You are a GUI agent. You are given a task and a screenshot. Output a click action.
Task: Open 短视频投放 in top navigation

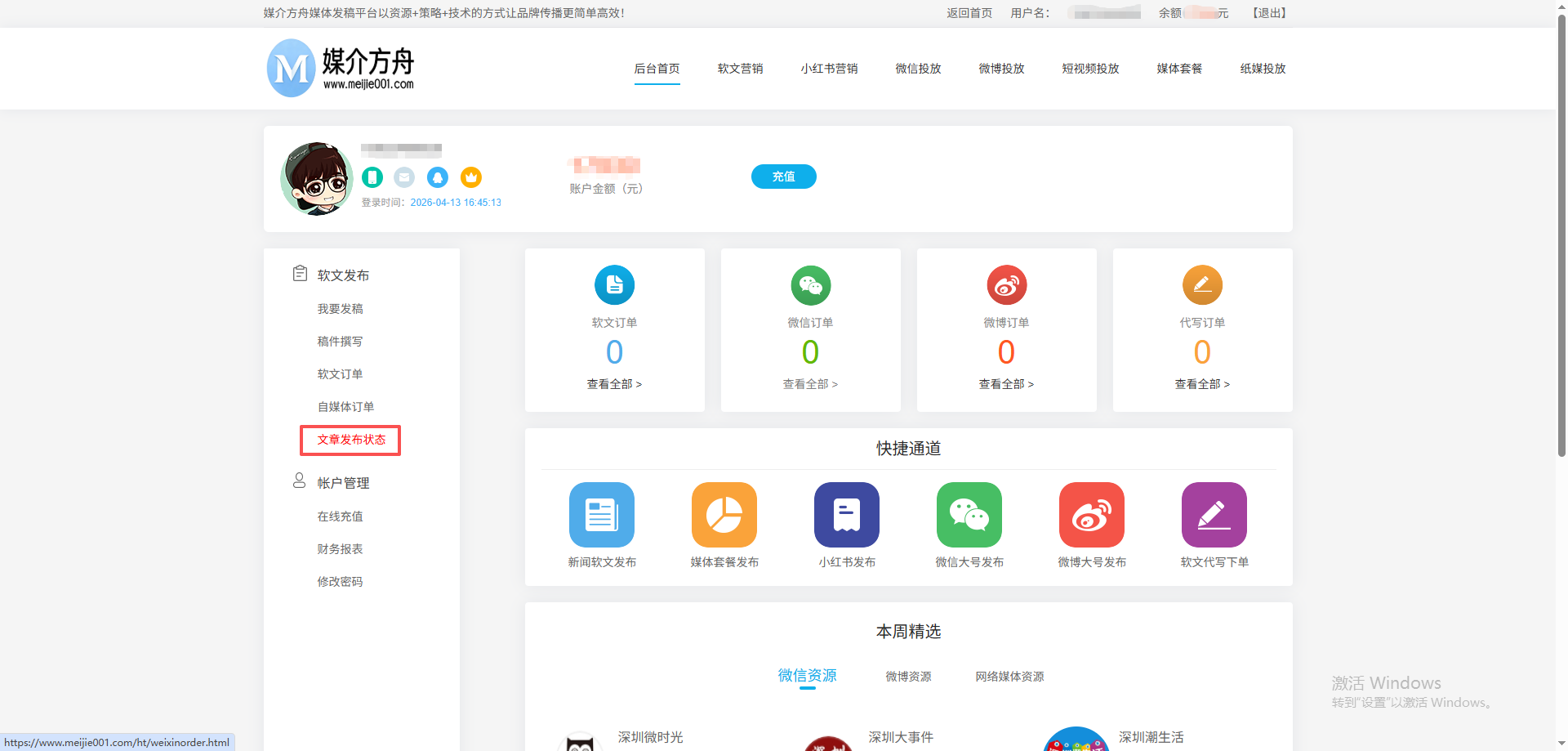(1090, 69)
